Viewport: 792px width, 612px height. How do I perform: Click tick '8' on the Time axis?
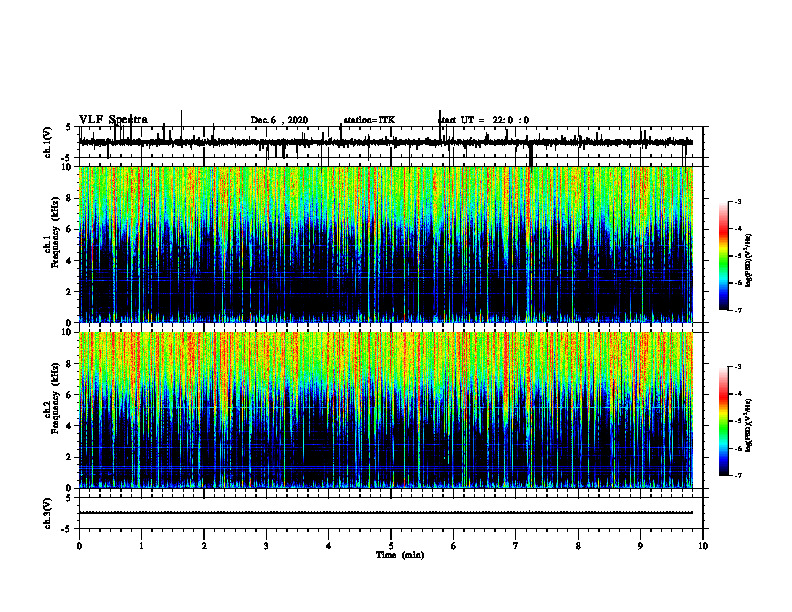pyautogui.click(x=578, y=546)
